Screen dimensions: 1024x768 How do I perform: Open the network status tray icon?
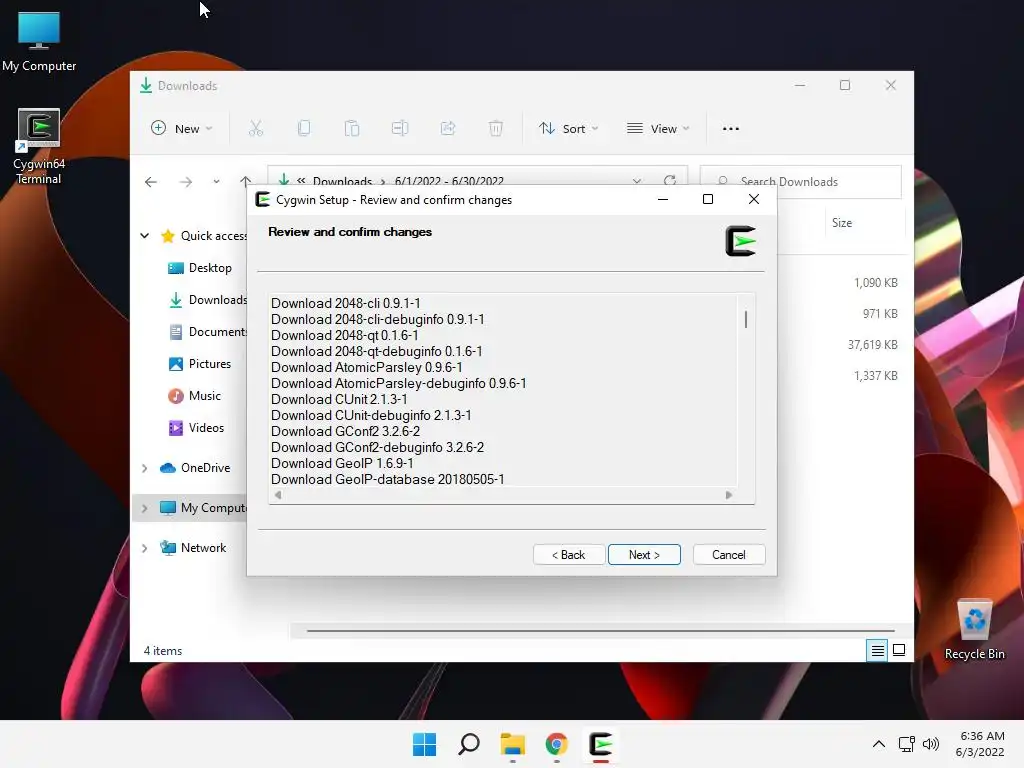point(906,744)
